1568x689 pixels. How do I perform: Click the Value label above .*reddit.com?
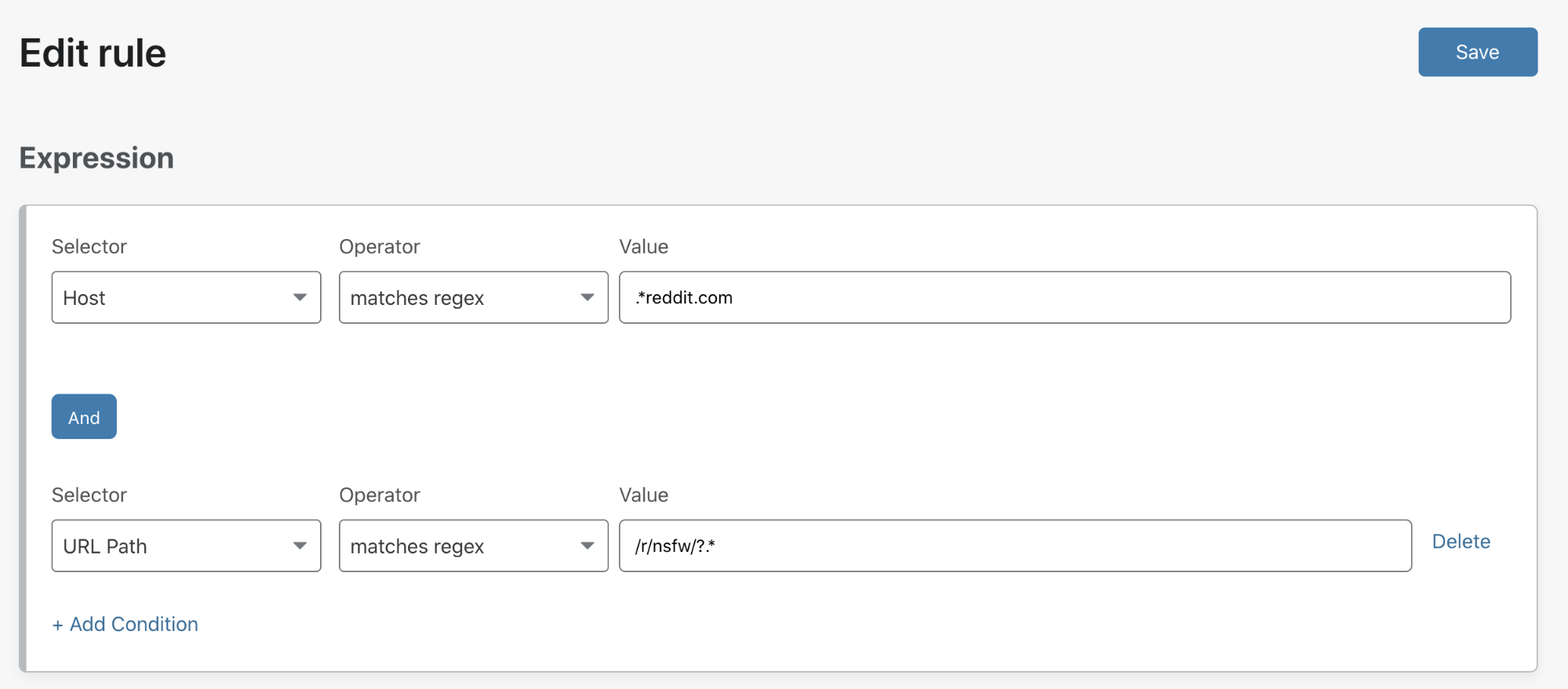coord(643,247)
